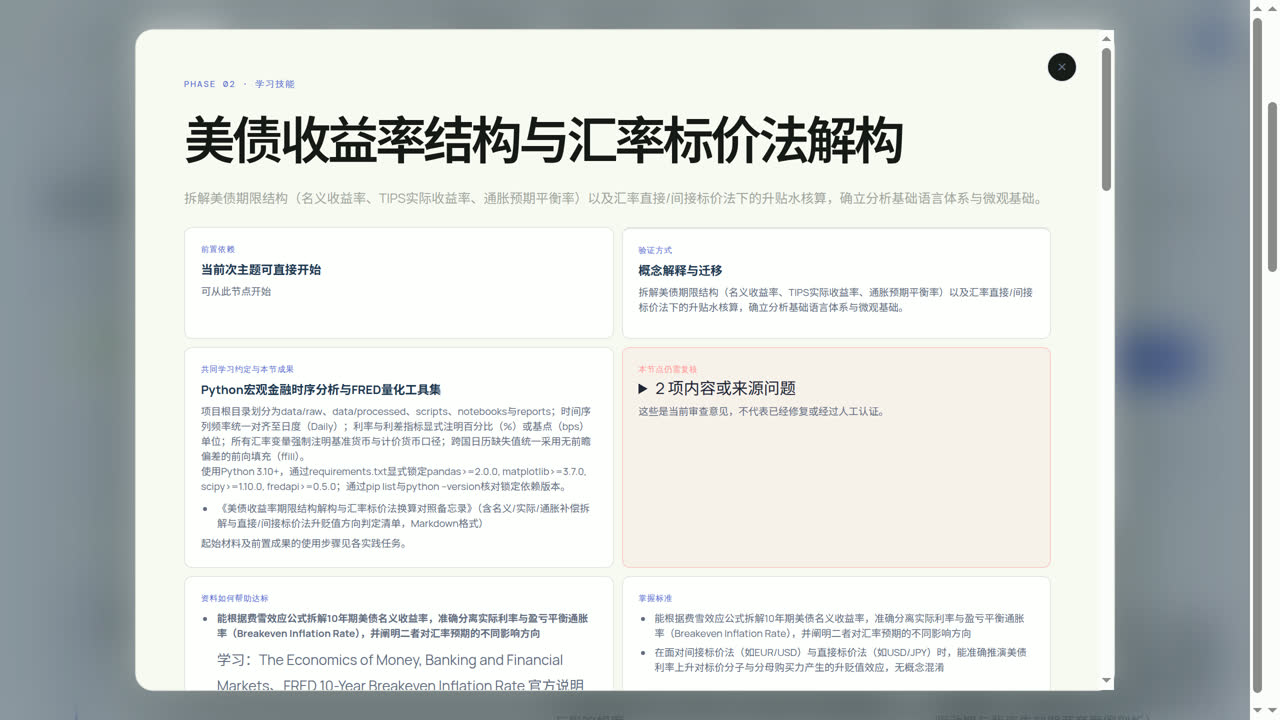Viewport: 1280px width, 720px height.
Task: Click the 掌握标准 bullet starting "在面对间接标价法"
Action: (x=840, y=659)
